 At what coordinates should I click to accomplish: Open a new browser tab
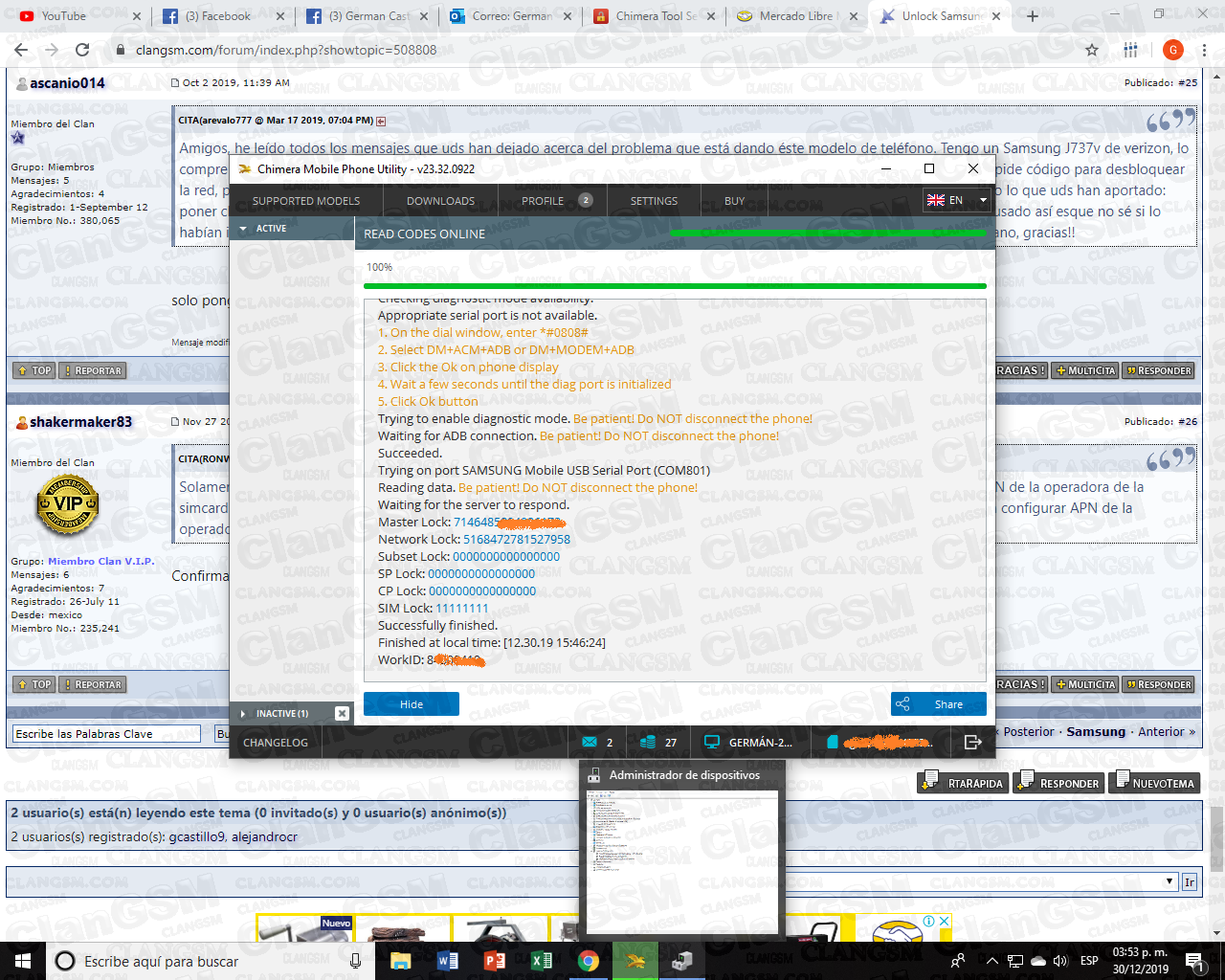(x=1033, y=16)
